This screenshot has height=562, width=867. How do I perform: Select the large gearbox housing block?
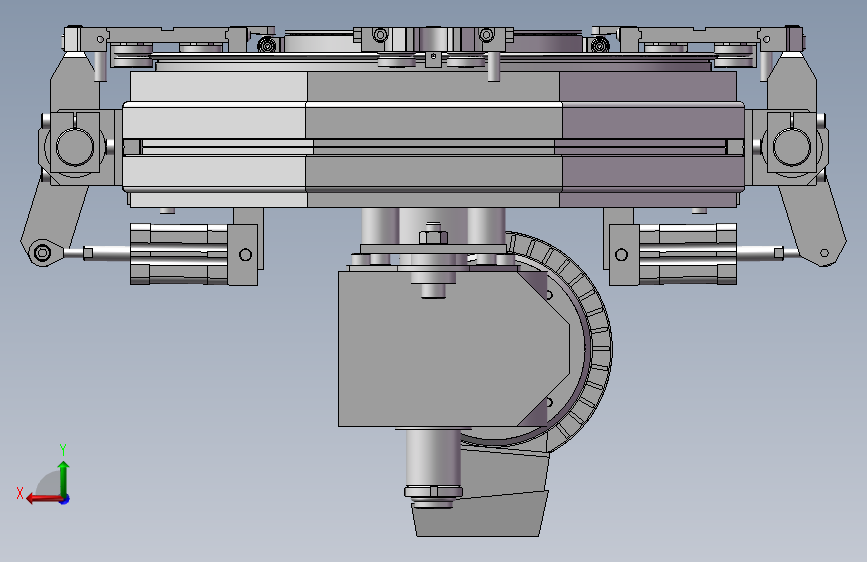(453, 348)
